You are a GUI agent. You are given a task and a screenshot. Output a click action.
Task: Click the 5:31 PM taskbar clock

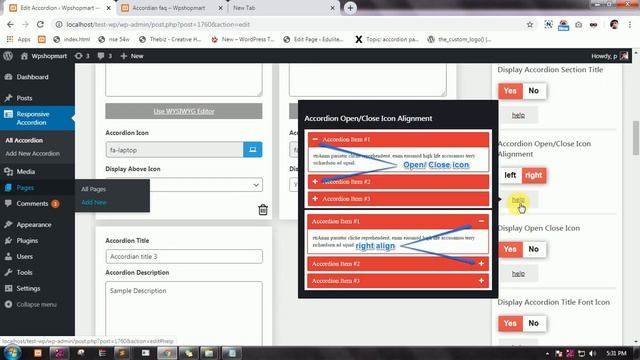click(x=616, y=353)
